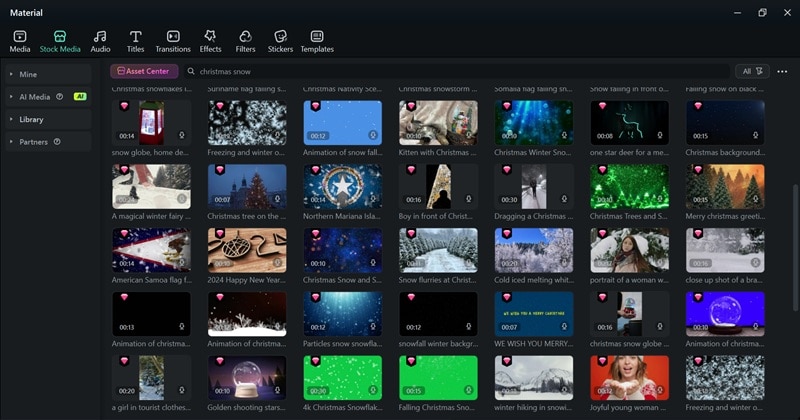Expand the Mine section arrow
This screenshot has height=420, width=800.
(11, 75)
